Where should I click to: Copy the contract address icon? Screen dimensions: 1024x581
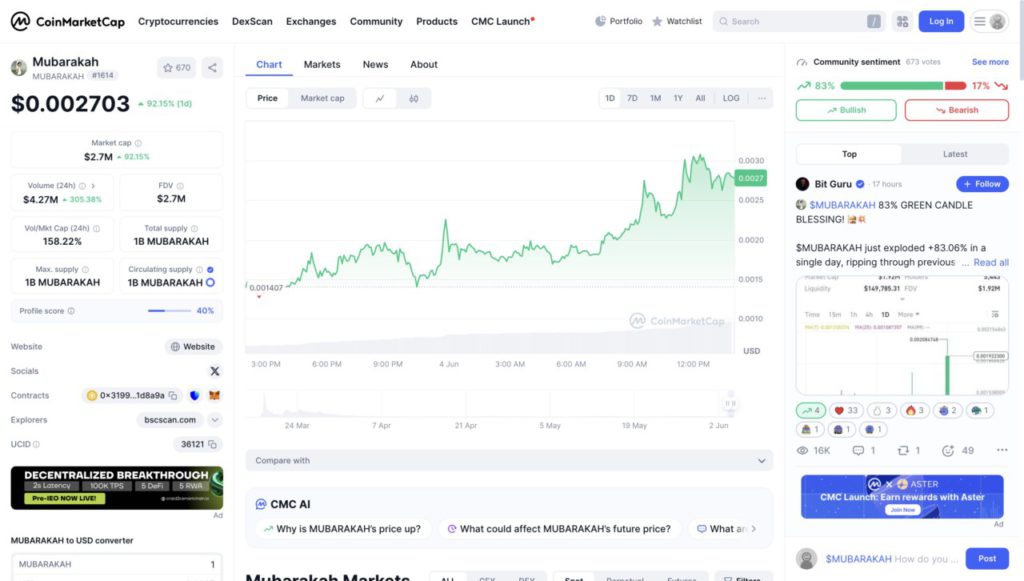(173, 396)
